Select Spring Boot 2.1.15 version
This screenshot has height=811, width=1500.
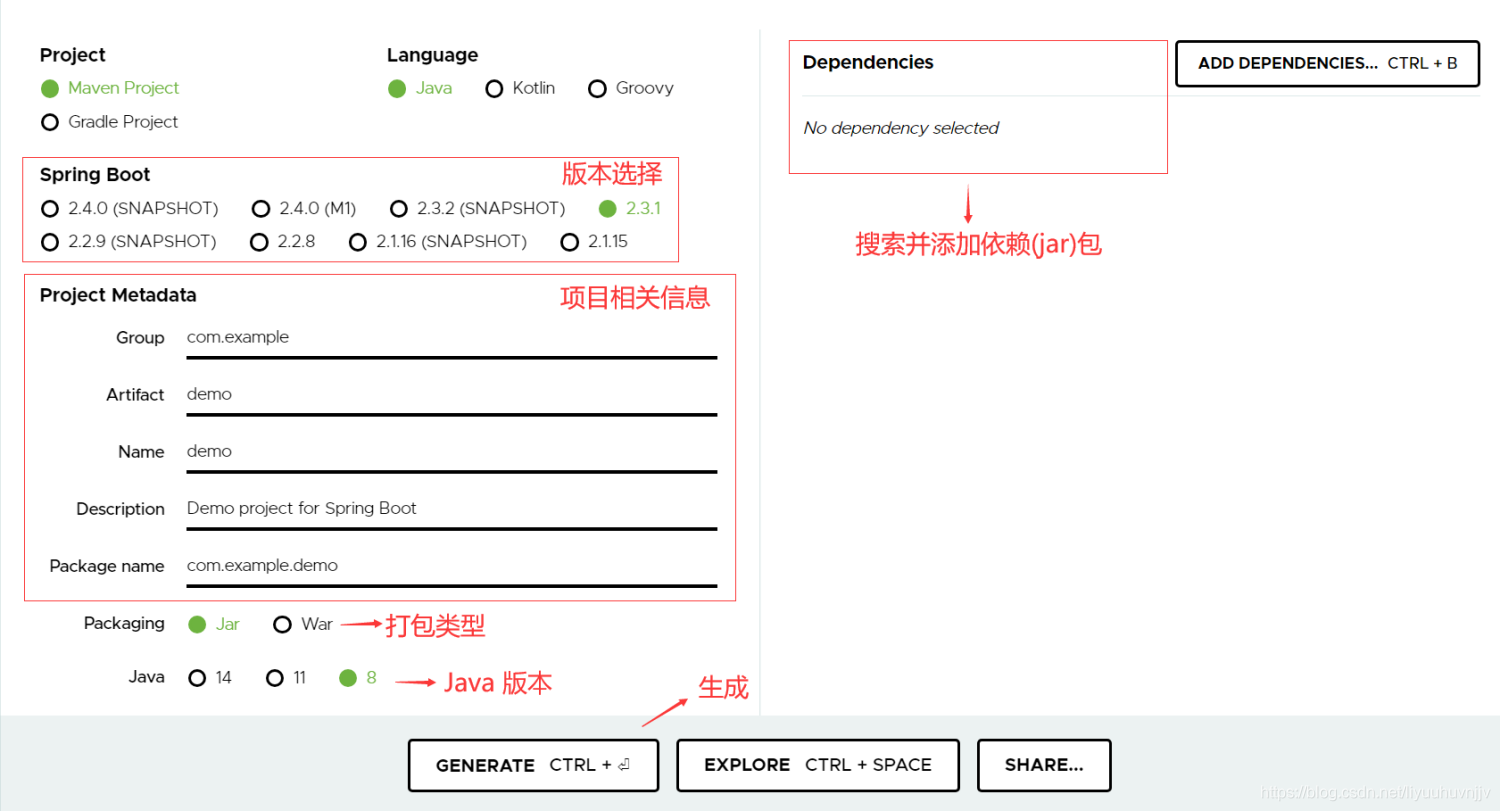(x=594, y=242)
